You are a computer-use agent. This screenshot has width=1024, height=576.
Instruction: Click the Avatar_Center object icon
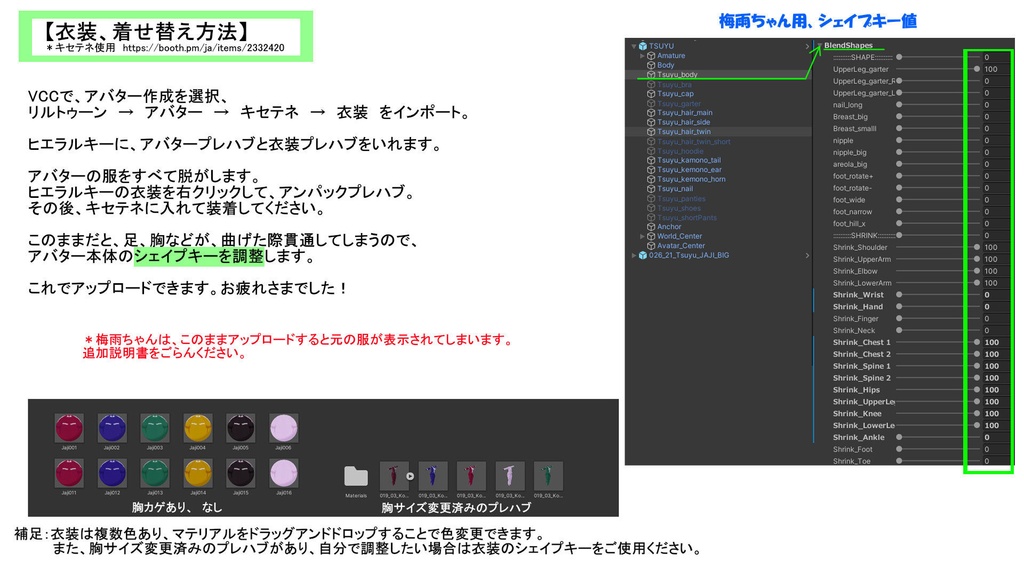click(649, 246)
